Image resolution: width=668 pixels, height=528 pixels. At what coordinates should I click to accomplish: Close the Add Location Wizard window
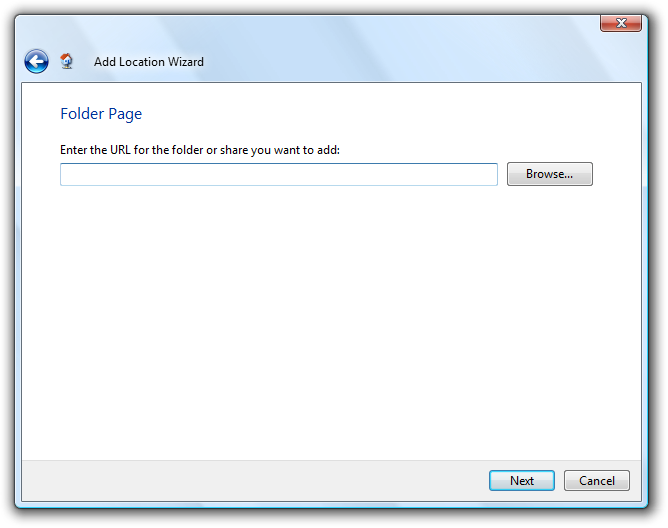pos(621,23)
